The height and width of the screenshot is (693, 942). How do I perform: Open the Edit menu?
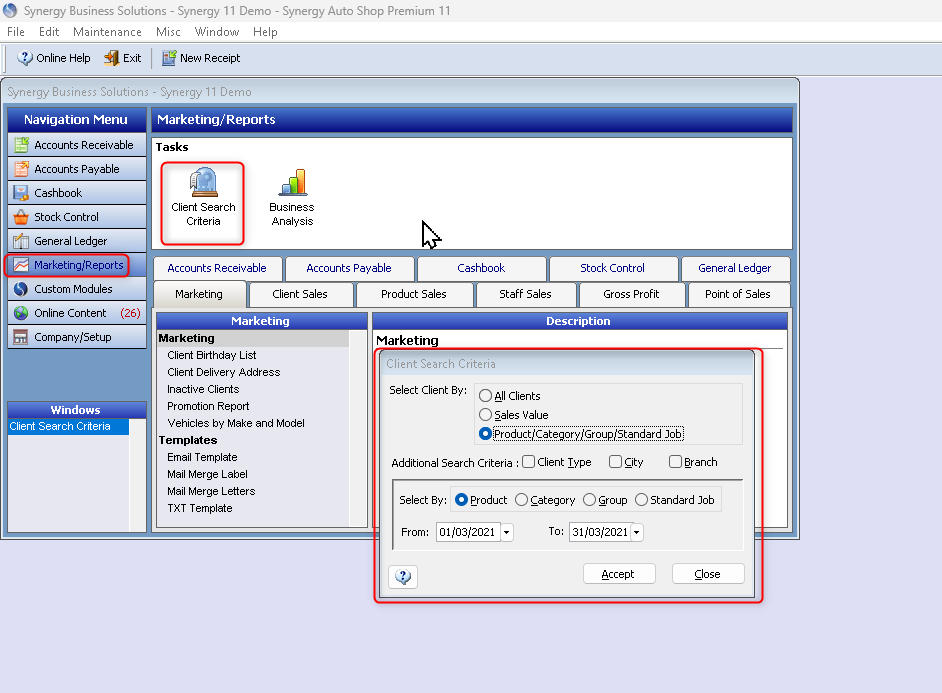pyautogui.click(x=49, y=32)
